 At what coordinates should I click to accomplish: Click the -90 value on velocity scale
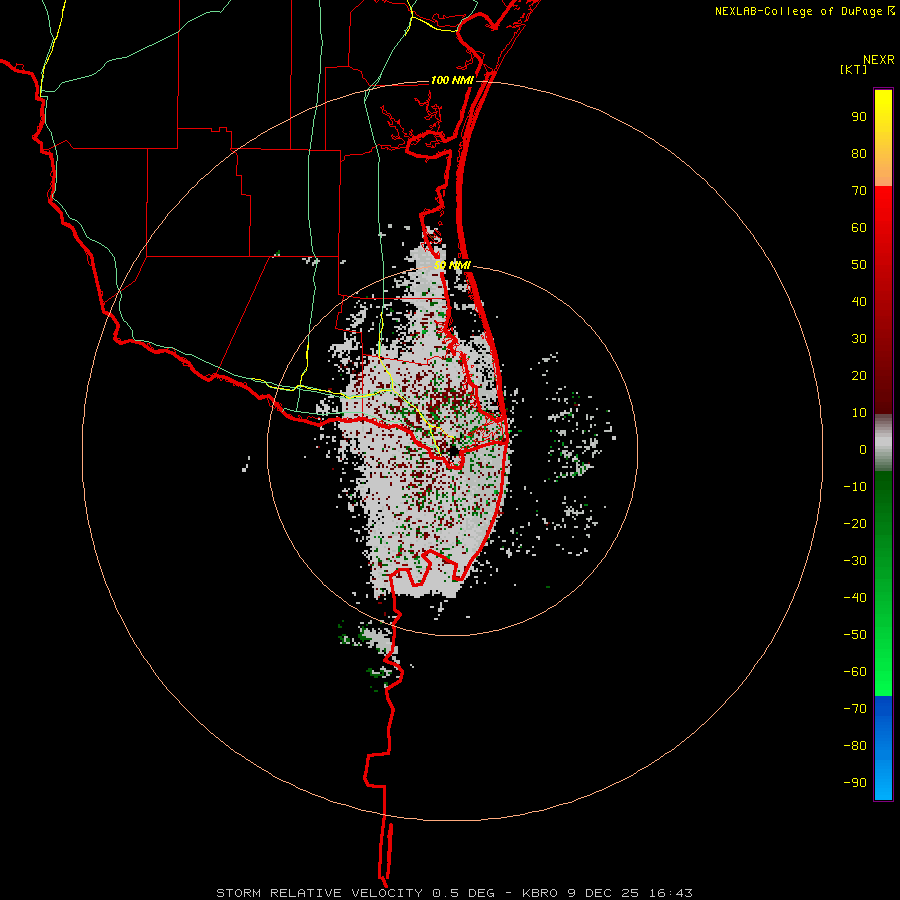[855, 782]
